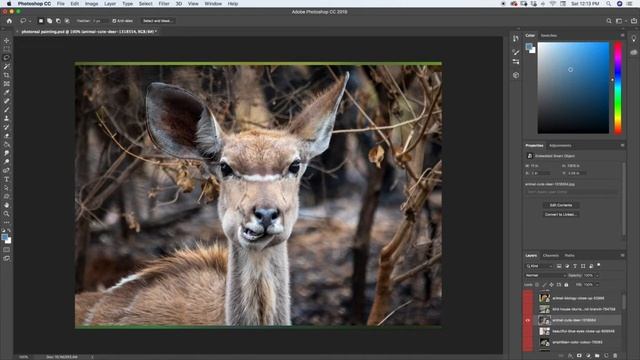Viewport: 640px width, 360px height.
Task: Toggle Lock transparent pixels
Action: coord(537,285)
